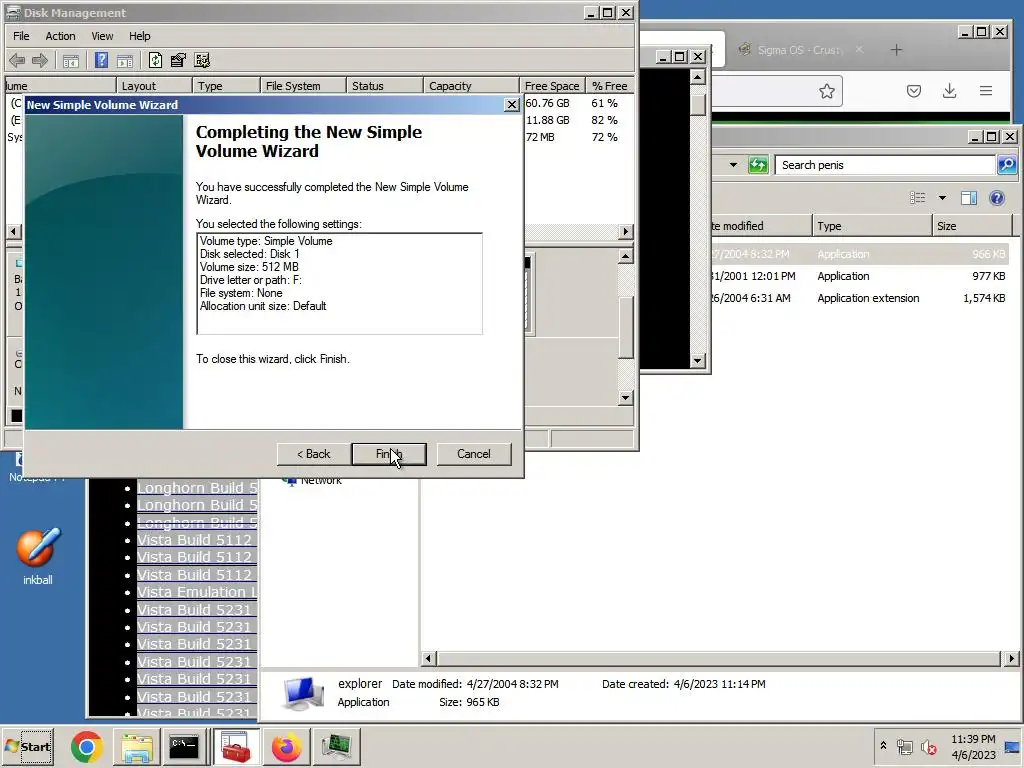Select the 60.76 GB free space cell
Image resolution: width=1024 pixels, height=768 pixels.
548,103
